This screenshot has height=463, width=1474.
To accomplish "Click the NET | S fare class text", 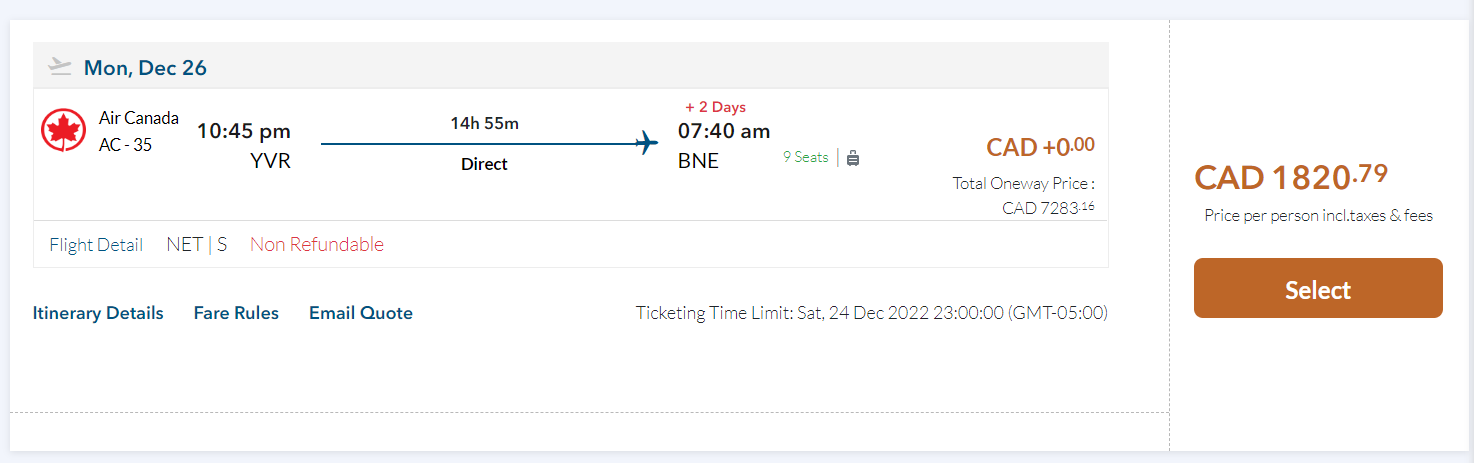I will [197, 244].
